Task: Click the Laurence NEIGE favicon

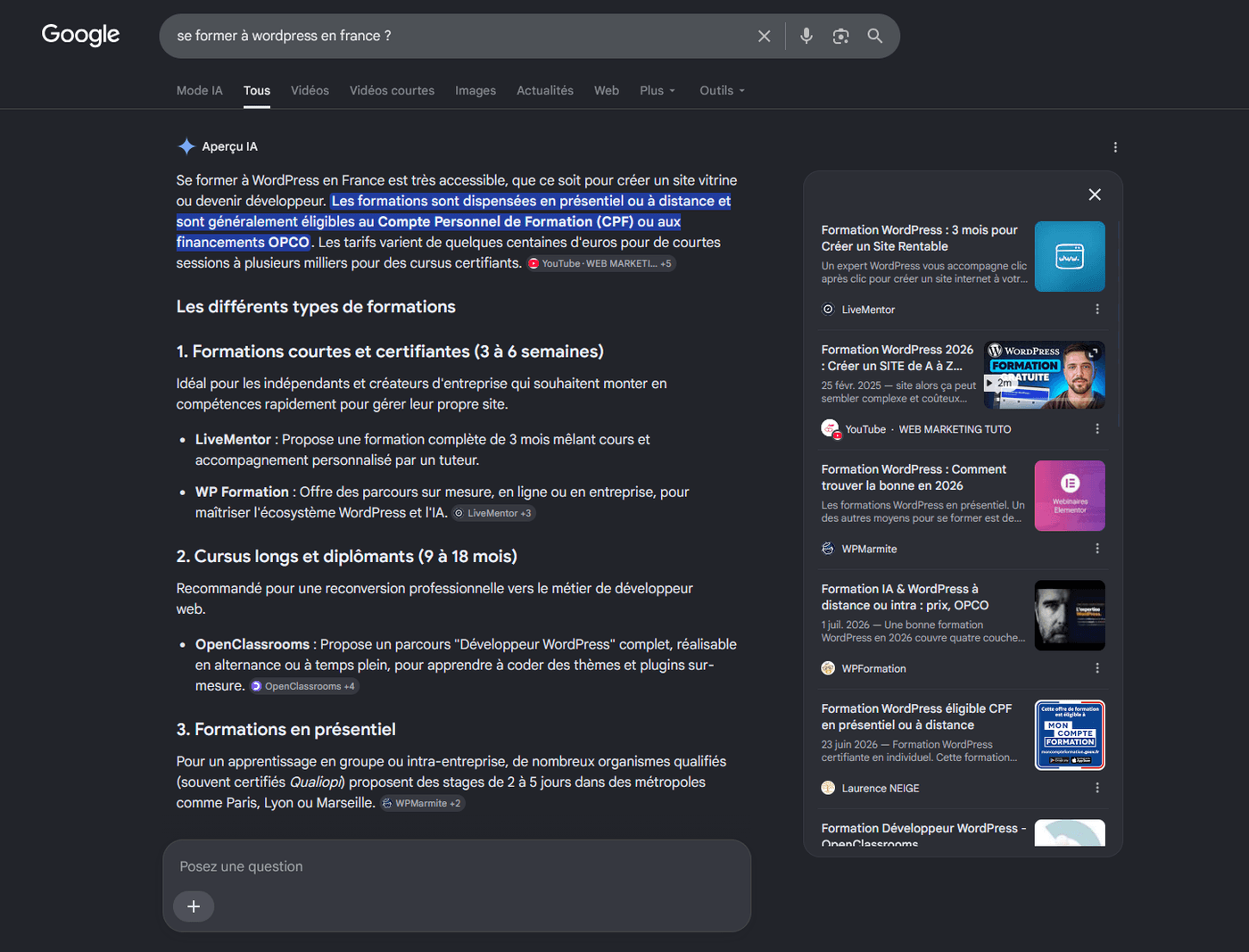Action: 828,788
